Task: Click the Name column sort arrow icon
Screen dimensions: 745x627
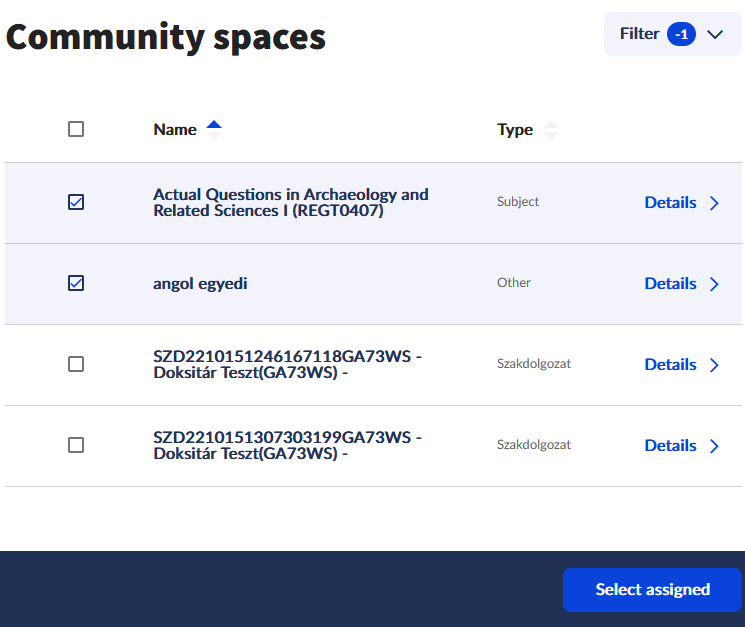Action: [x=214, y=130]
